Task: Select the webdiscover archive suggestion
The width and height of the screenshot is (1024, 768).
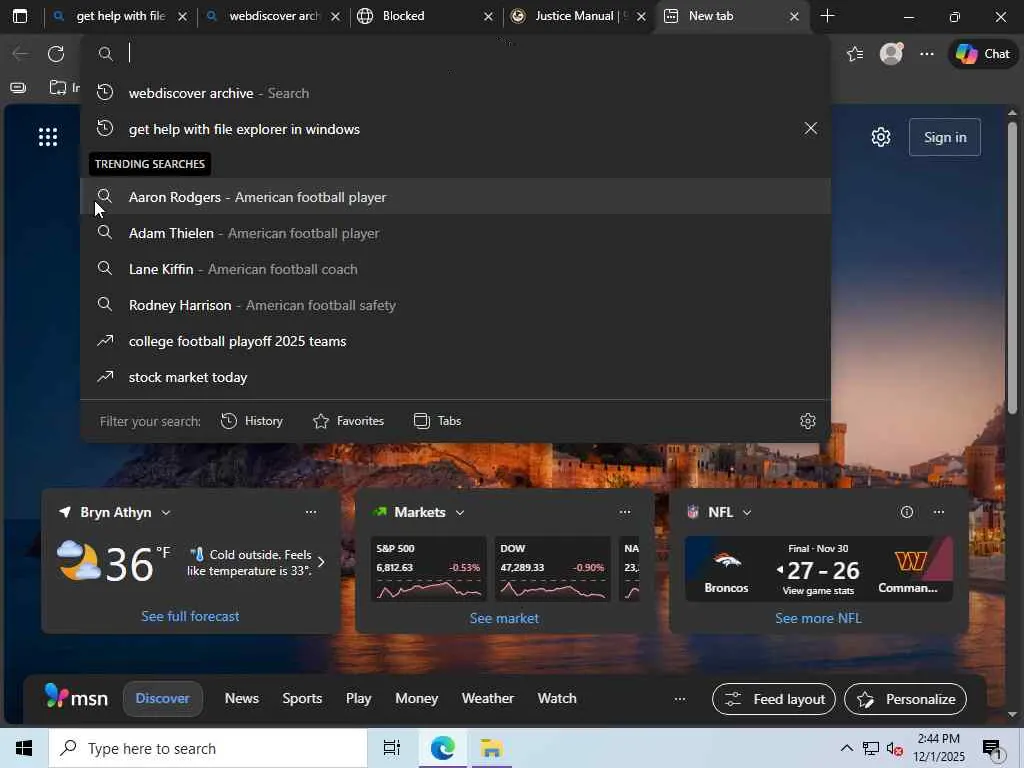Action: point(455,93)
